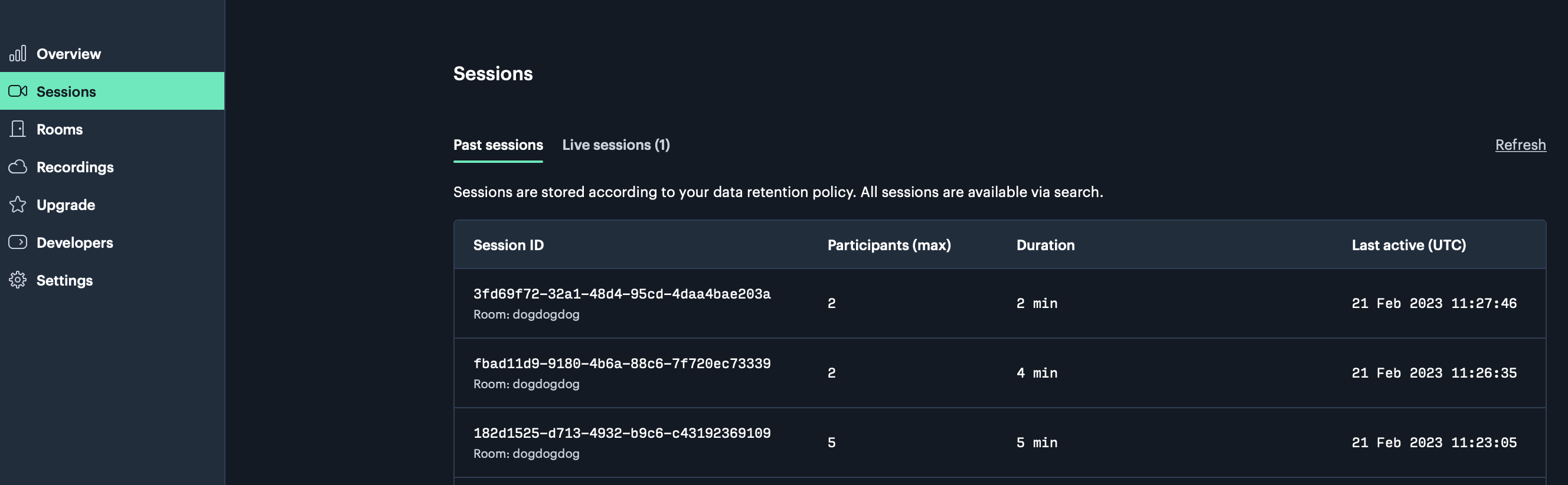Click the Upgrade star icon
The image size is (1568, 485).
[x=18, y=205]
